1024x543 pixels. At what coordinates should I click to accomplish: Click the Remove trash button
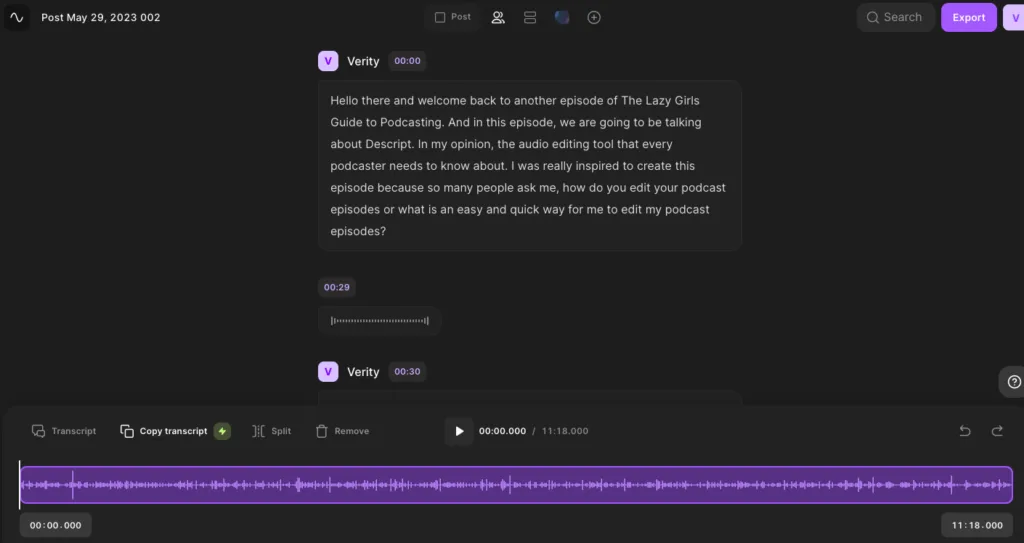tap(342, 431)
